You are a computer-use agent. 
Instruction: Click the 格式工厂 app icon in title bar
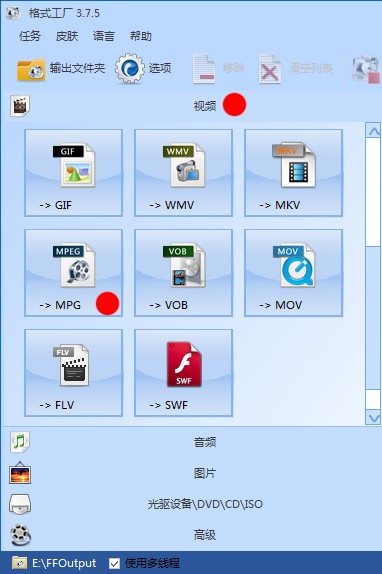click(x=13, y=13)
